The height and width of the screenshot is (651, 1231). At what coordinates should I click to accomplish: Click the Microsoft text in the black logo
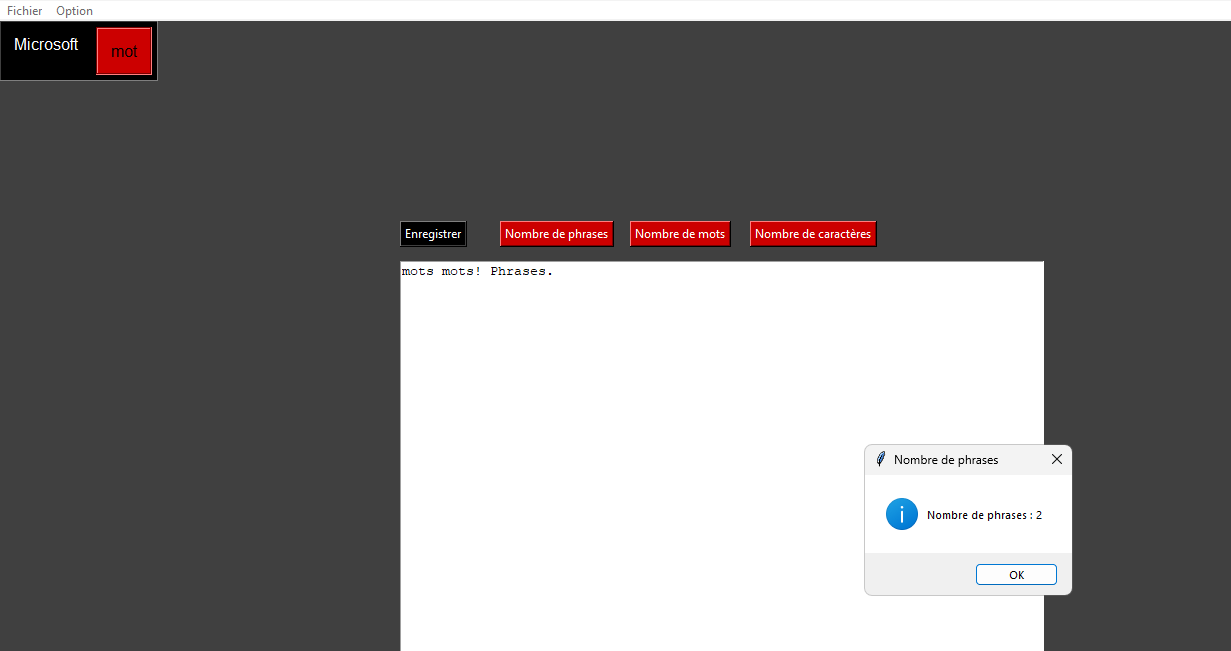(47, 44)
